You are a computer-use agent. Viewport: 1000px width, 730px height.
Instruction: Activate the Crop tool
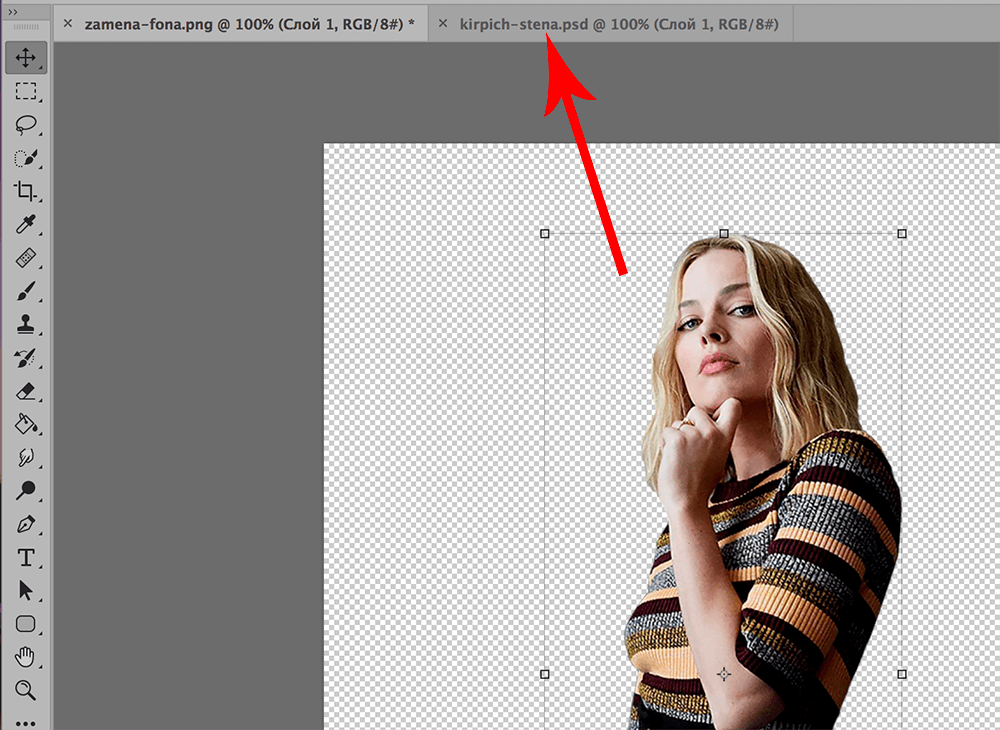26,191
